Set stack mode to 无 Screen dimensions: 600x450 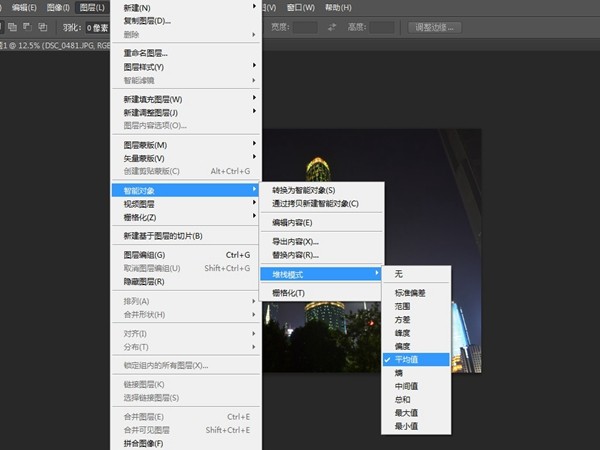(398, 273)
